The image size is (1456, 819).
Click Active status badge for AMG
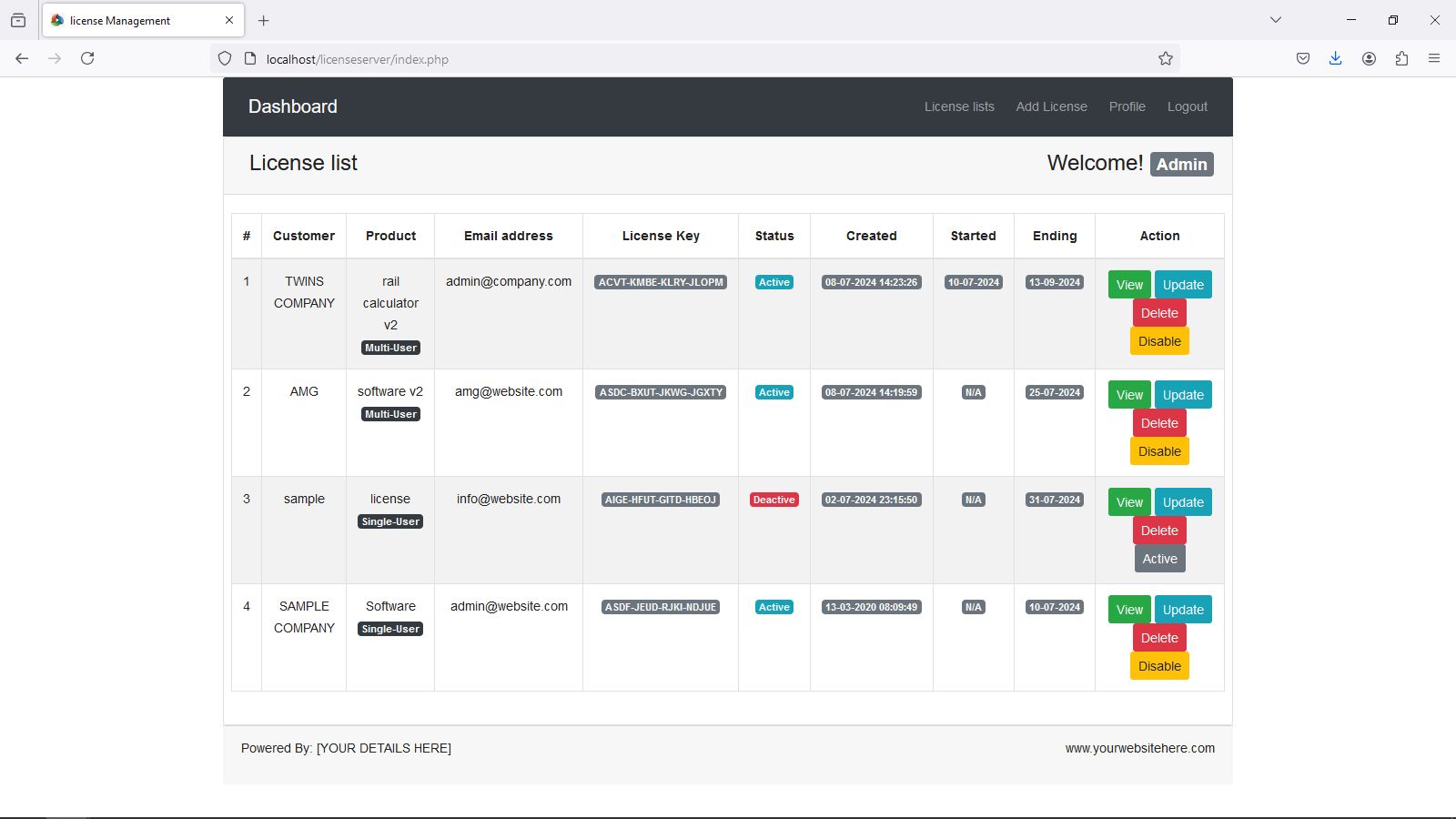tap(774, 392)
